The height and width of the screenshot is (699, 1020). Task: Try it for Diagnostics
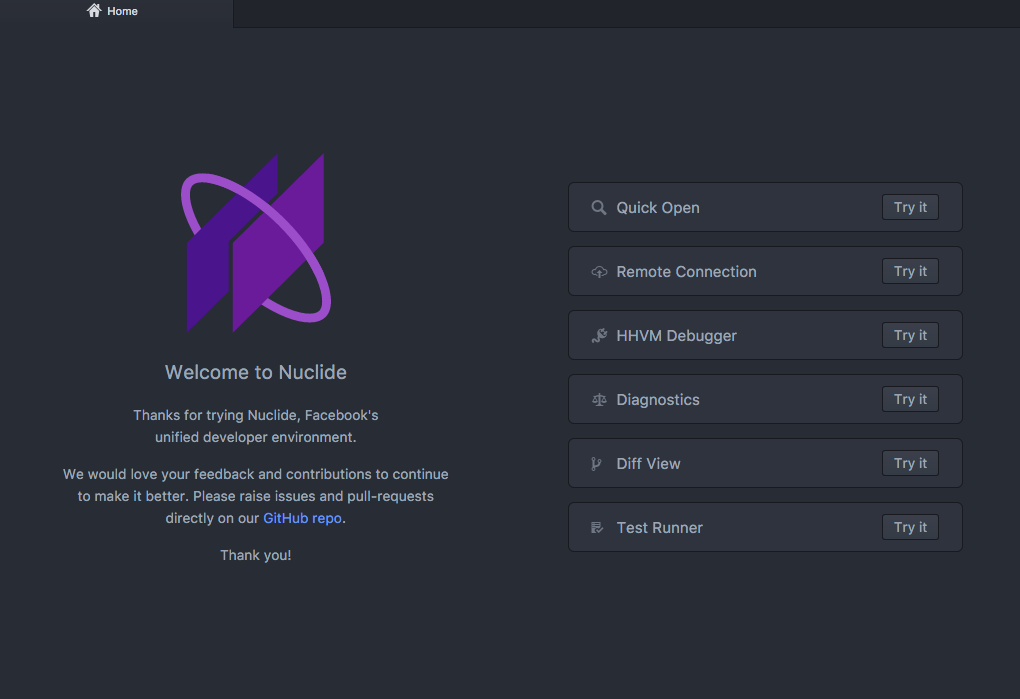[910, 399]
